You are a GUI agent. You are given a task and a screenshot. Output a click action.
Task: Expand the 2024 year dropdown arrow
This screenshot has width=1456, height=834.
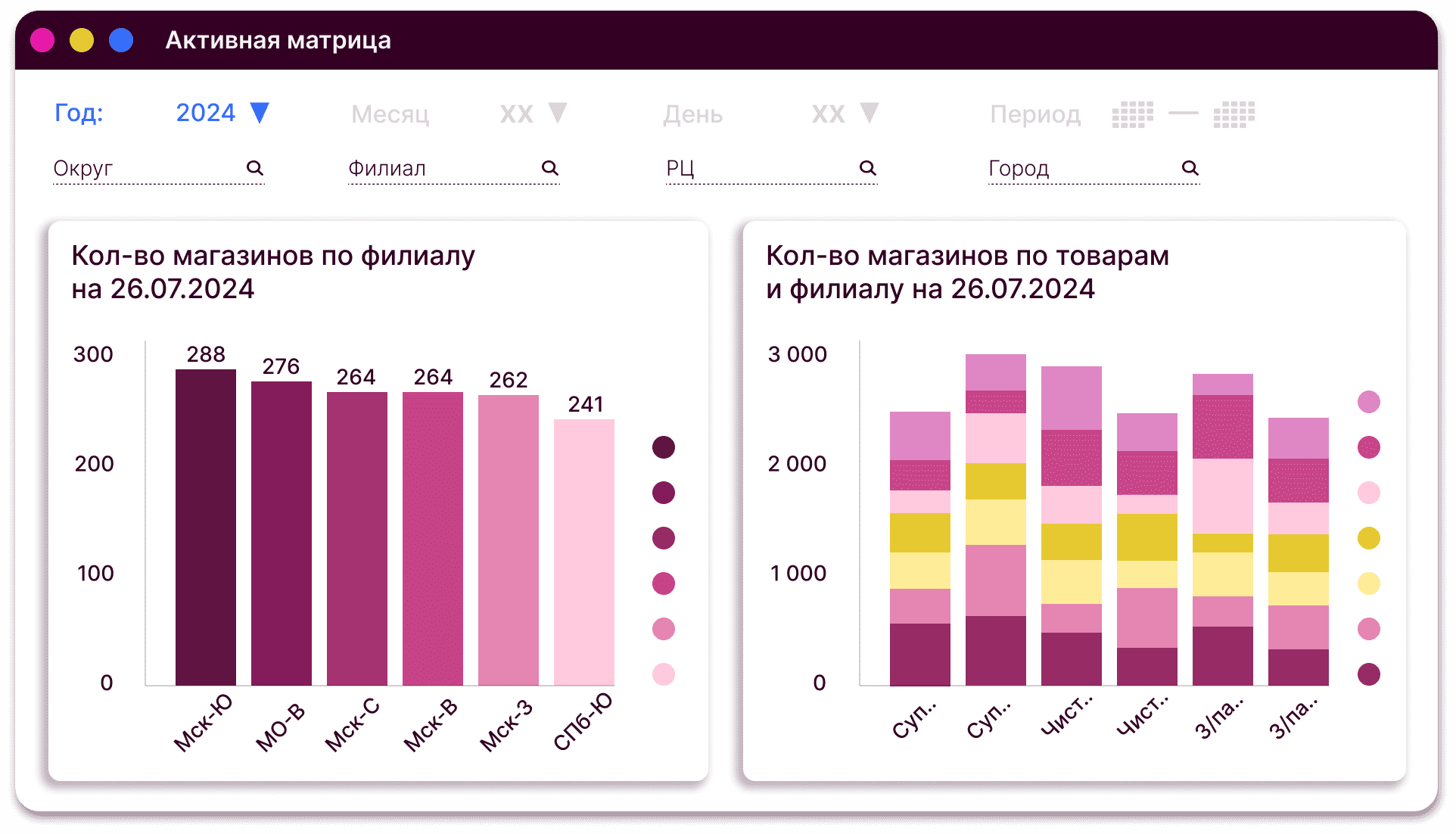tap(260, 113)
